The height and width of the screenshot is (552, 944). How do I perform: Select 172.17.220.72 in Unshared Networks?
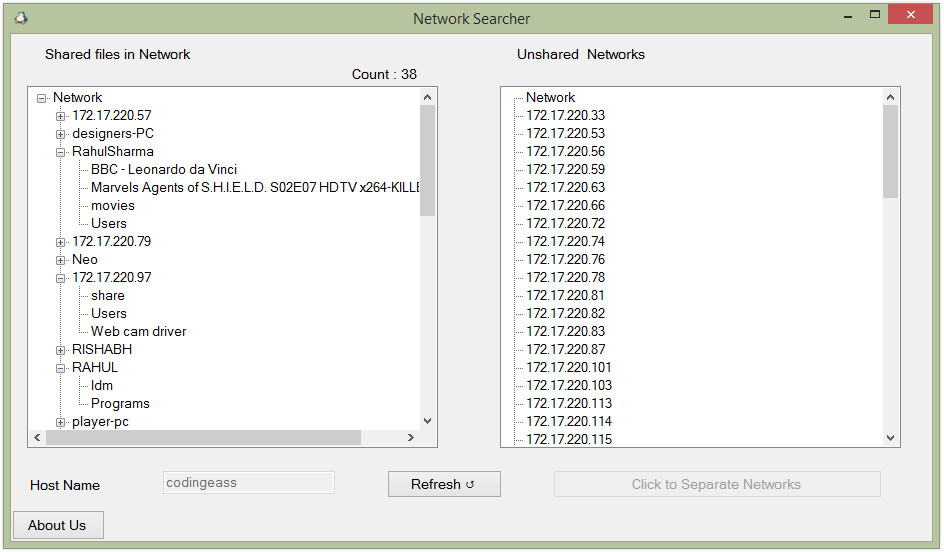click(565, 224)
